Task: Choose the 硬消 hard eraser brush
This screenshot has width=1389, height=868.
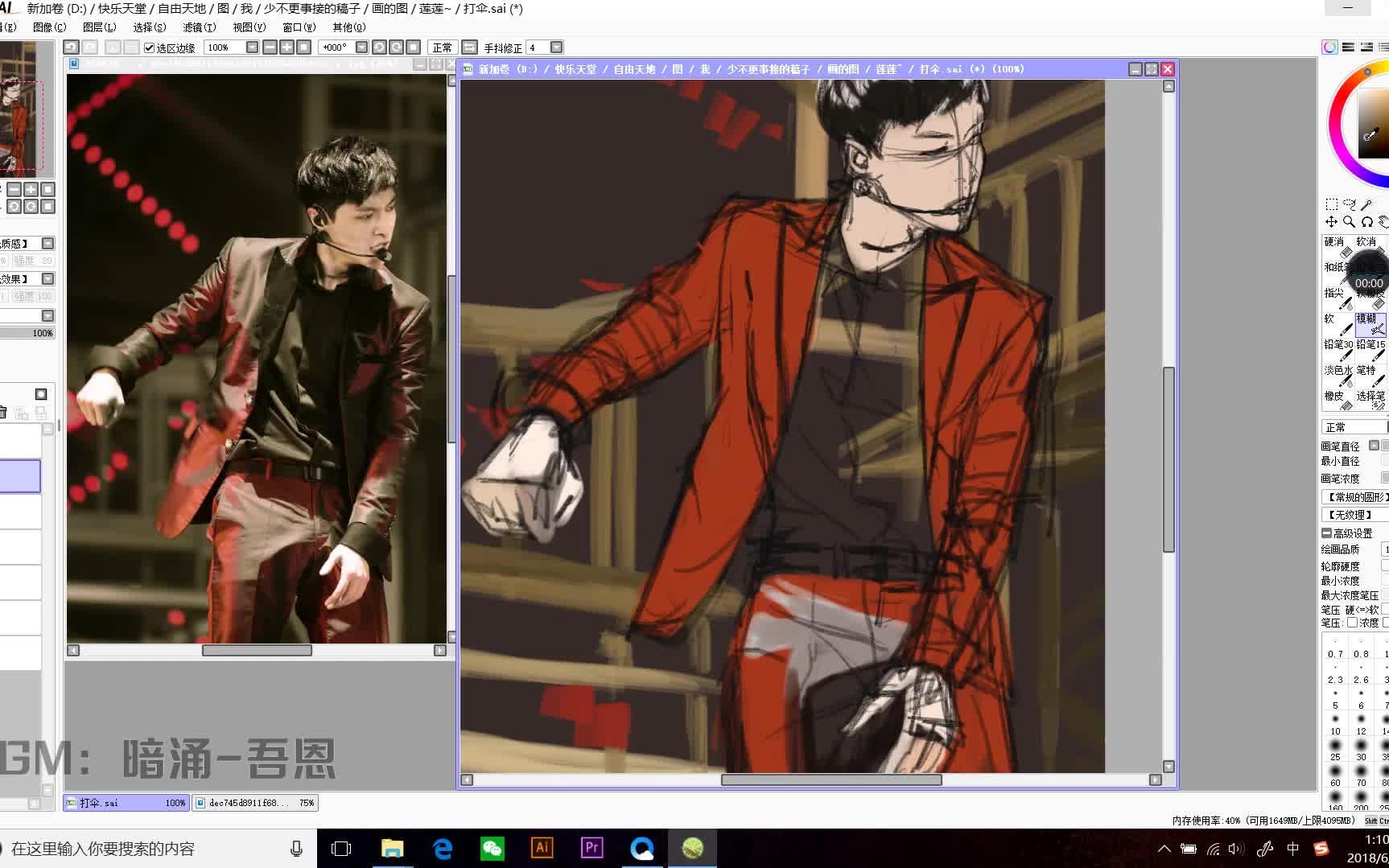Action: [1337, 247]
